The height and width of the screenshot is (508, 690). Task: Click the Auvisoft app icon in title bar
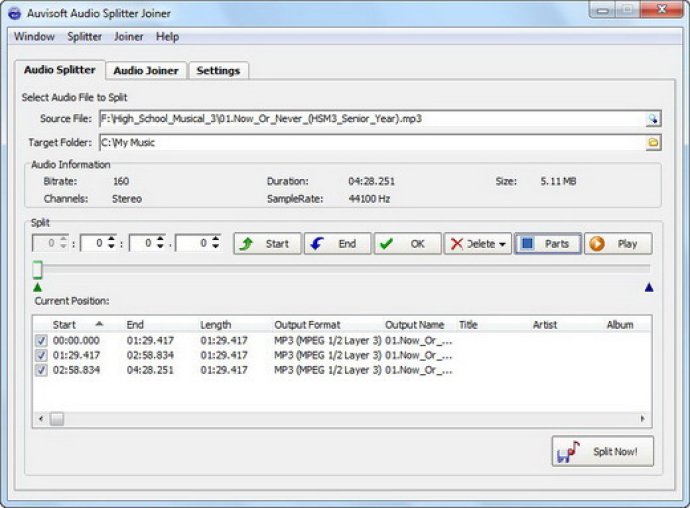[x=15, y=13]
